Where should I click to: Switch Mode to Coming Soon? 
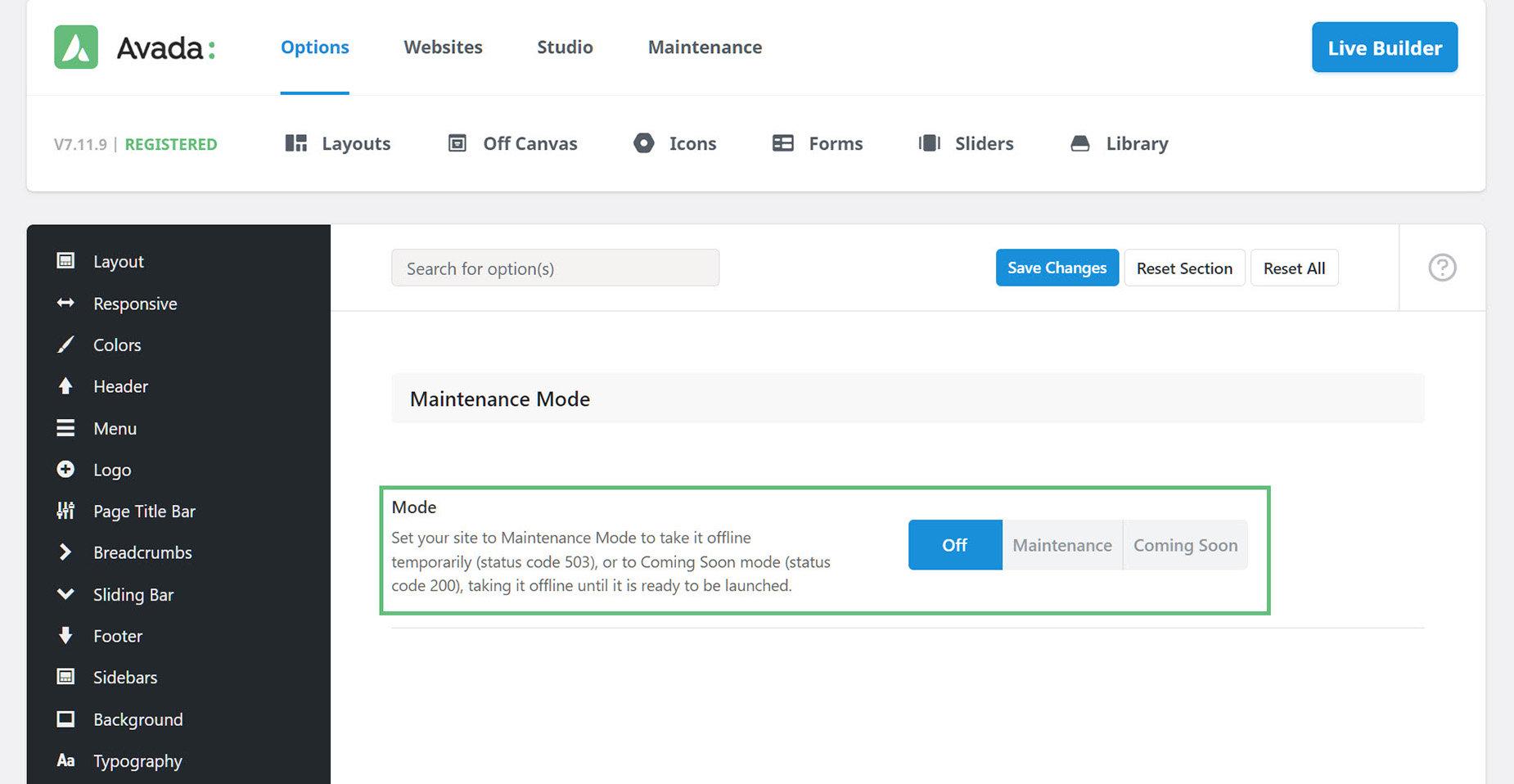click(x=1186, y=545)
